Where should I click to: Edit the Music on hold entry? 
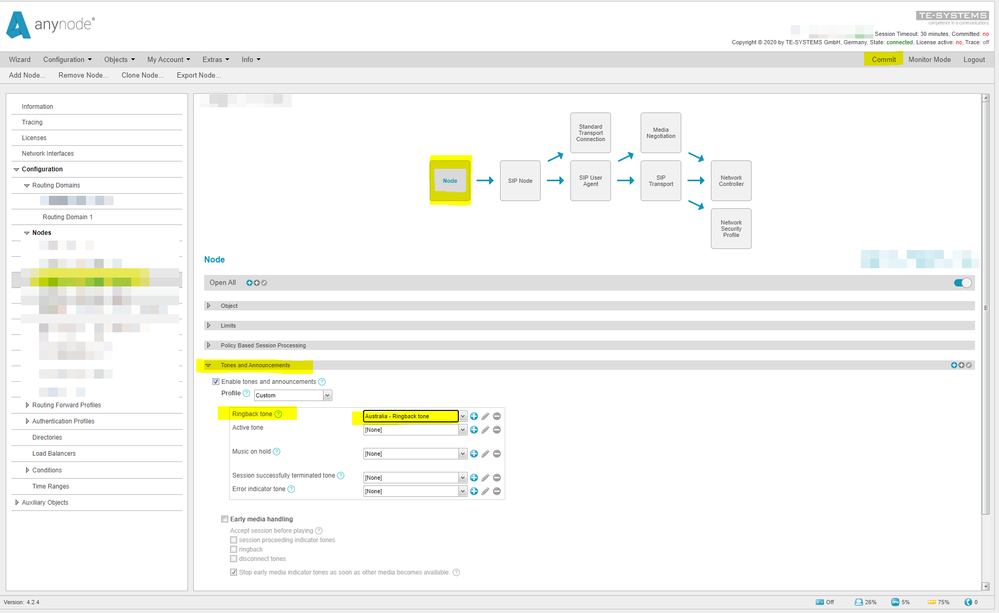[485, 454]
